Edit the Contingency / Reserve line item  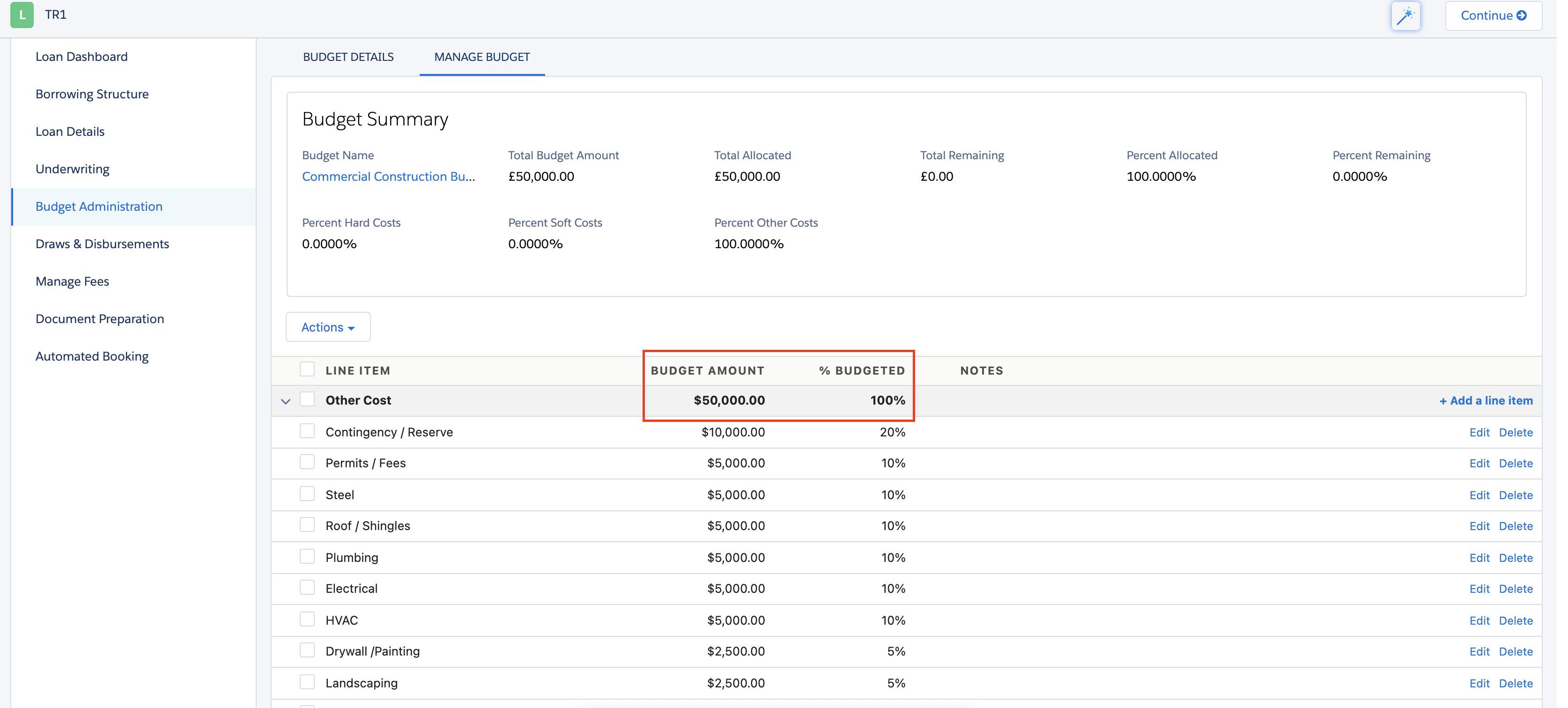[1480, 432]
